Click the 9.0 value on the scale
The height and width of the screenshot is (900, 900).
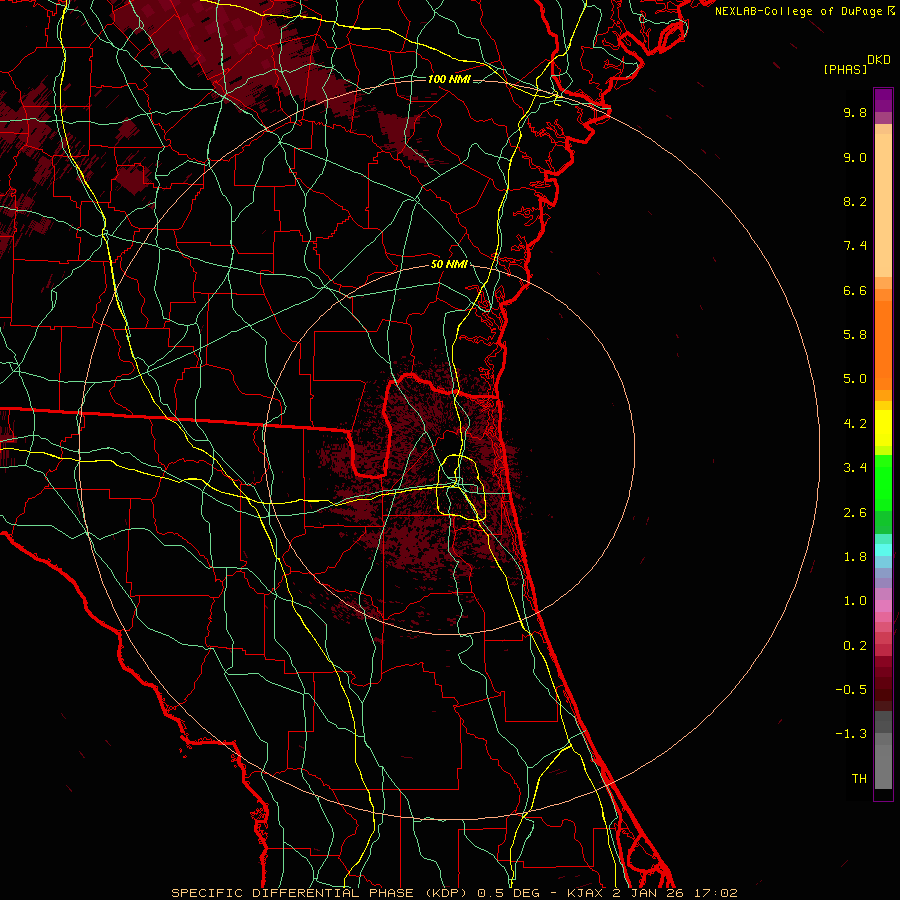pos(855,157)
